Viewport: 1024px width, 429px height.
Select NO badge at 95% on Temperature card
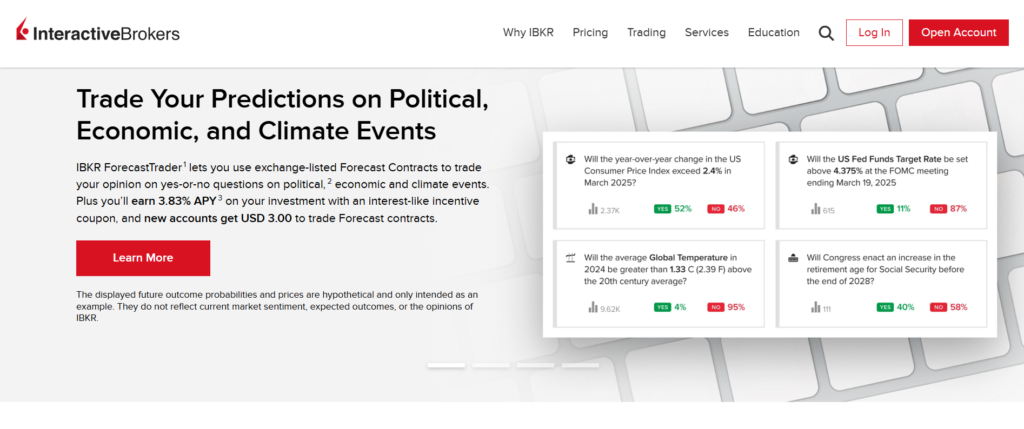(715, 307)
